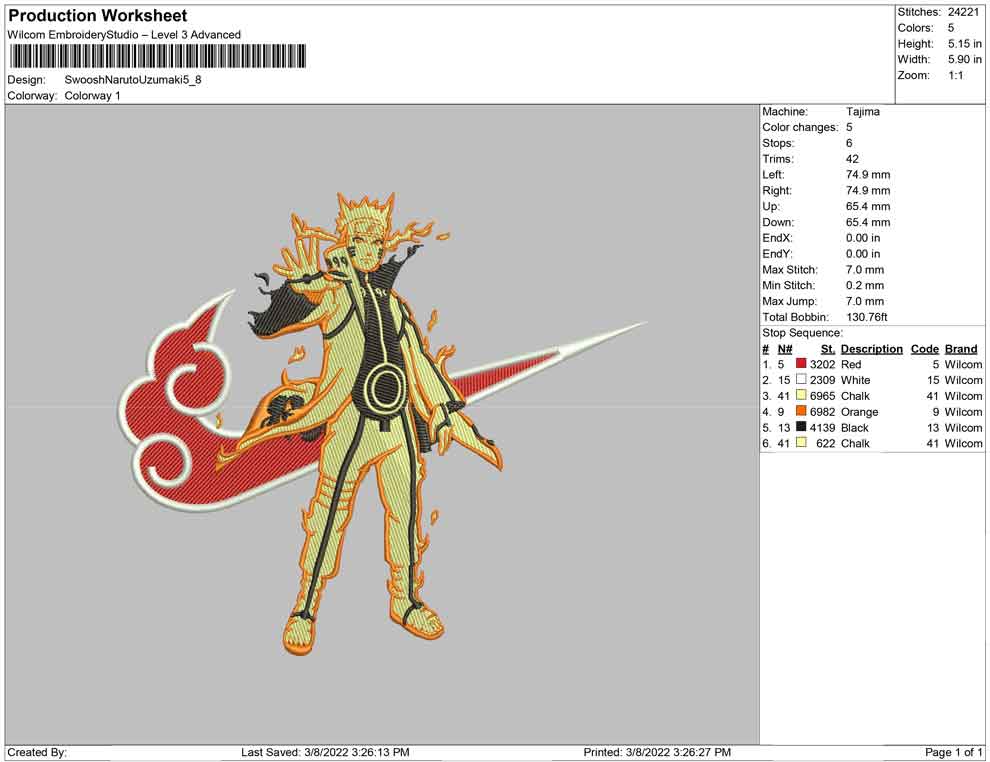This screenshot has height=762, width=990.
Task: Click the 'Color changes:' label
Action: coord(800,128)
